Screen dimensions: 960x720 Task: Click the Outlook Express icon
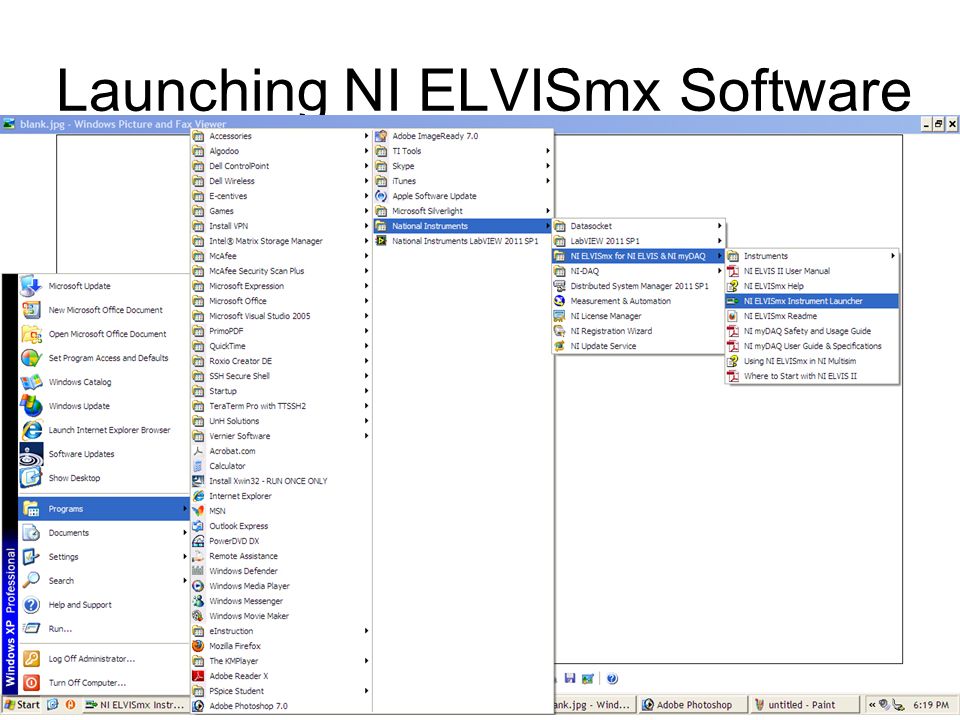pyautogui.click(x=198, y=526)
